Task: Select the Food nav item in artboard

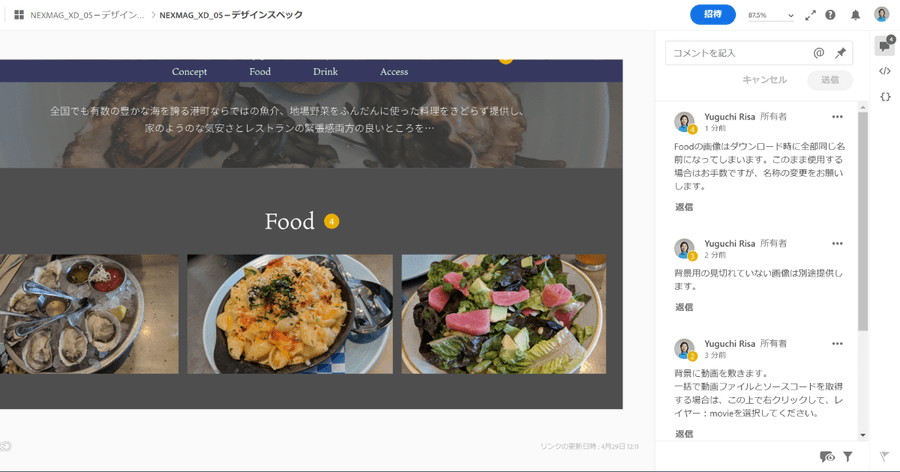Action: [260, 72]
